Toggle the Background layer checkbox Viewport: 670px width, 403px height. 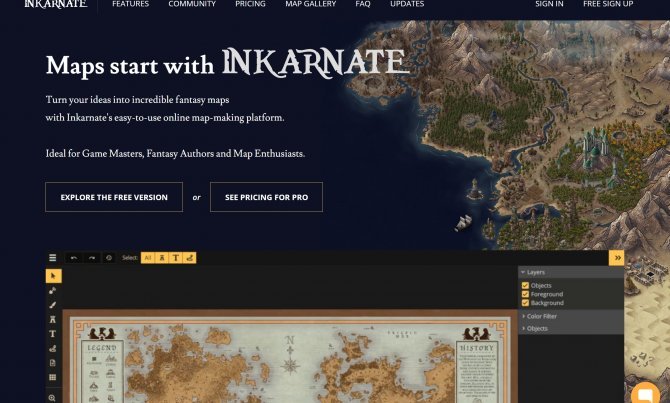point(526,303)
